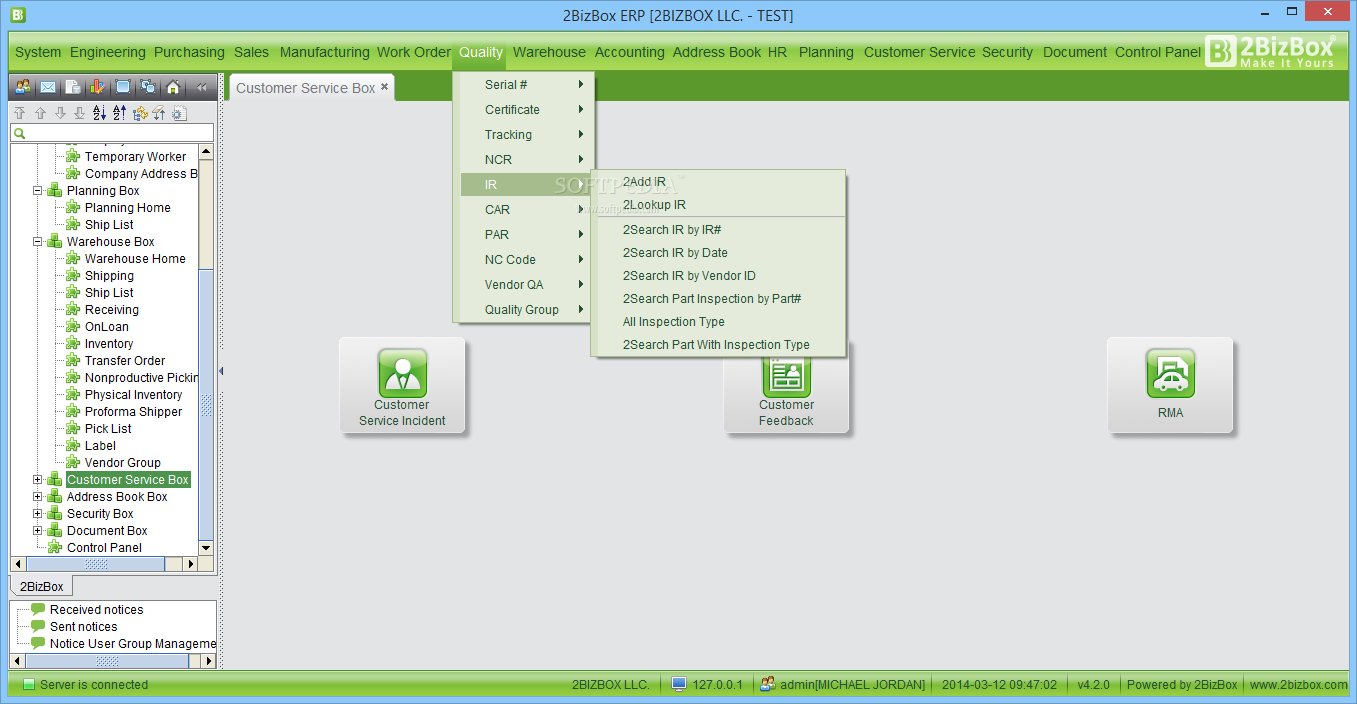Click the house home icon in toolbar
Image resolution: width=1357 pixels, height=704 pixels.
pyautogui.click(x=173, y=87)
